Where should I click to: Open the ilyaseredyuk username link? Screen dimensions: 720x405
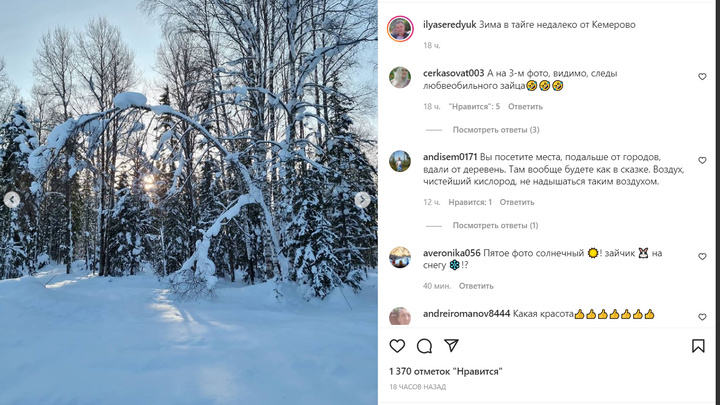[x=450, y=25]
